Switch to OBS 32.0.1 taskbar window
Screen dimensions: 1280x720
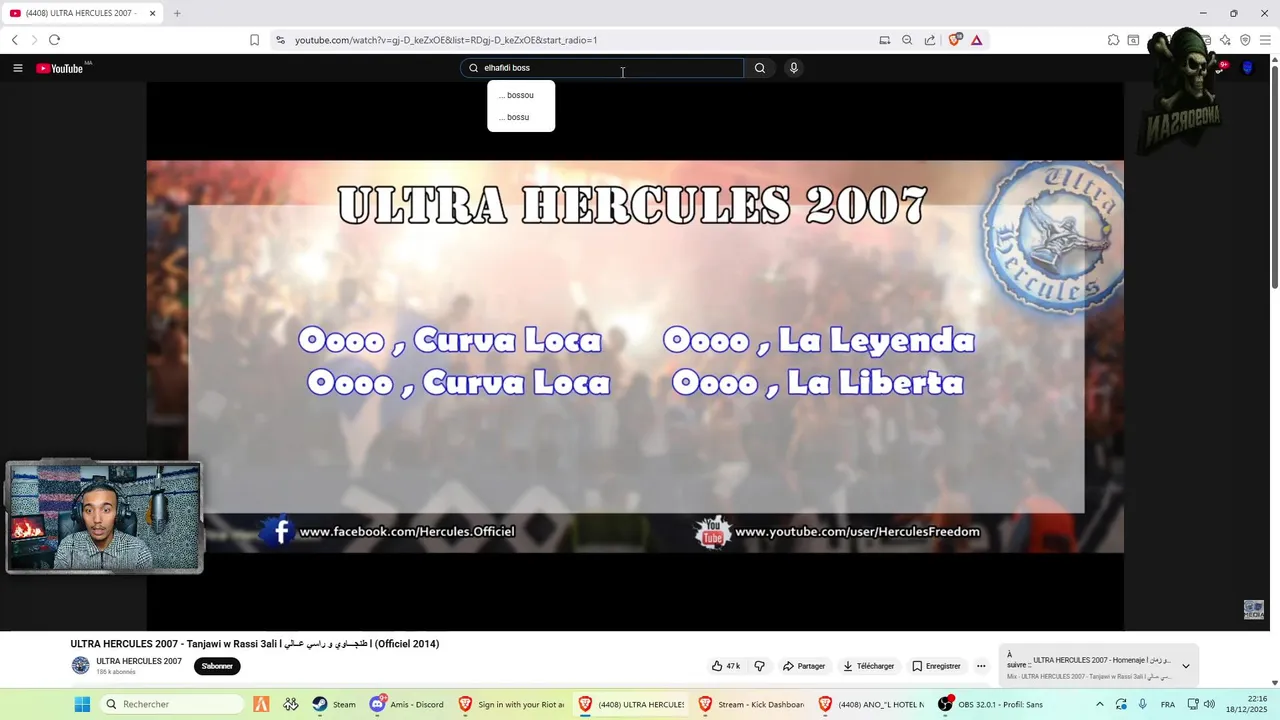point(990,704)
